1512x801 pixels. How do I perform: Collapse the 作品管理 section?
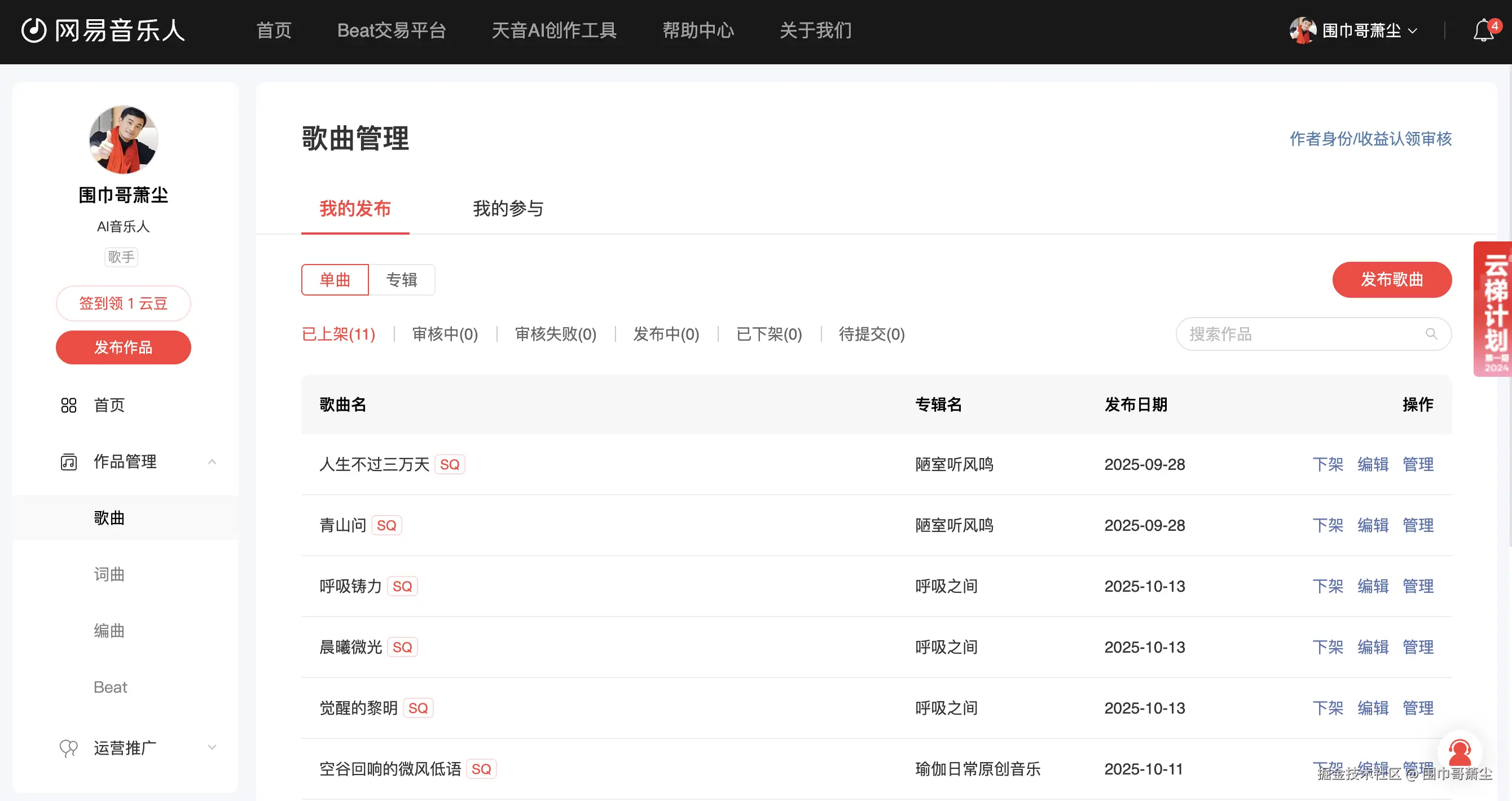pyautogui.click(x=213, y=462)
